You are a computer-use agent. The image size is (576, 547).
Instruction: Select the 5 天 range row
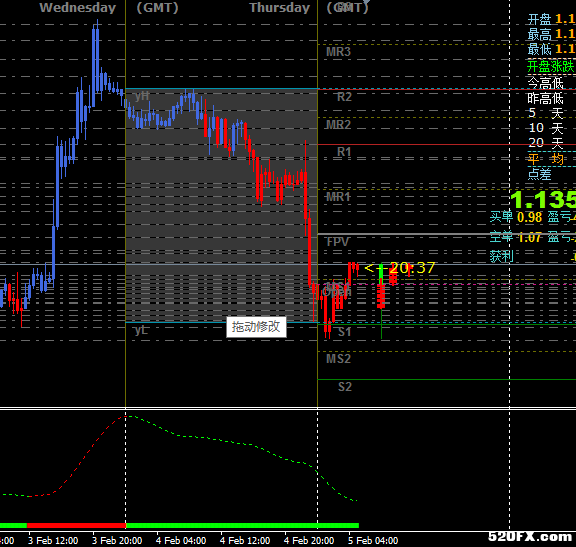point(546,113)
